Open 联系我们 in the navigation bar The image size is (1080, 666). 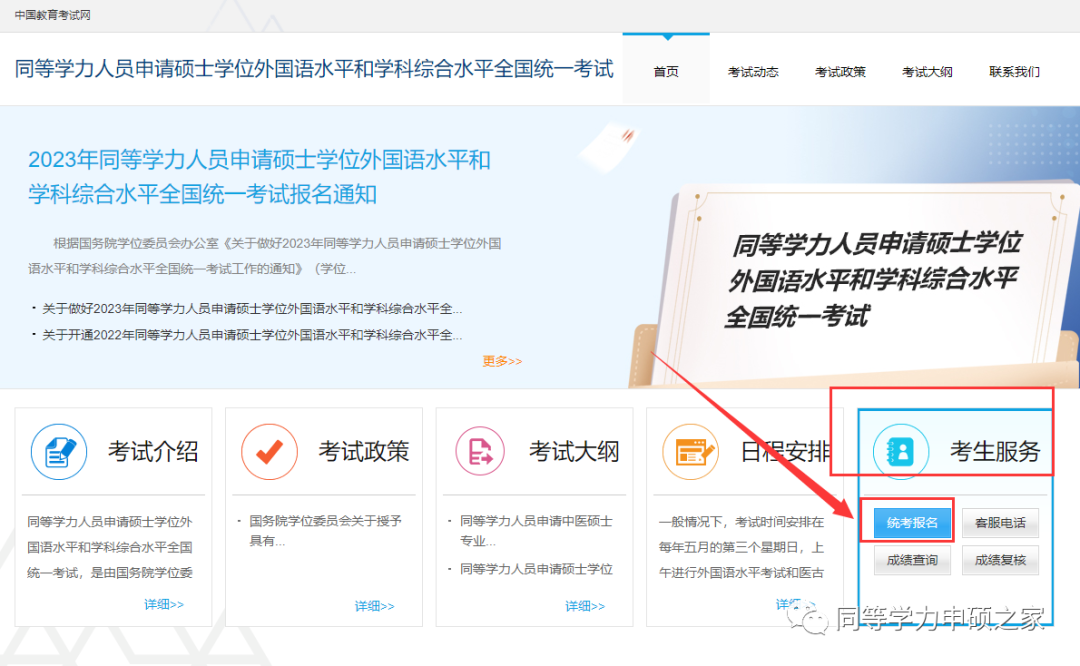(x=1014, y=72)
